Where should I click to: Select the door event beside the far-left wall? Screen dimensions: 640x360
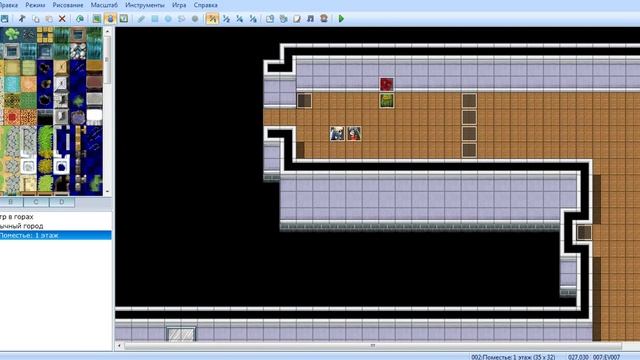304,100
